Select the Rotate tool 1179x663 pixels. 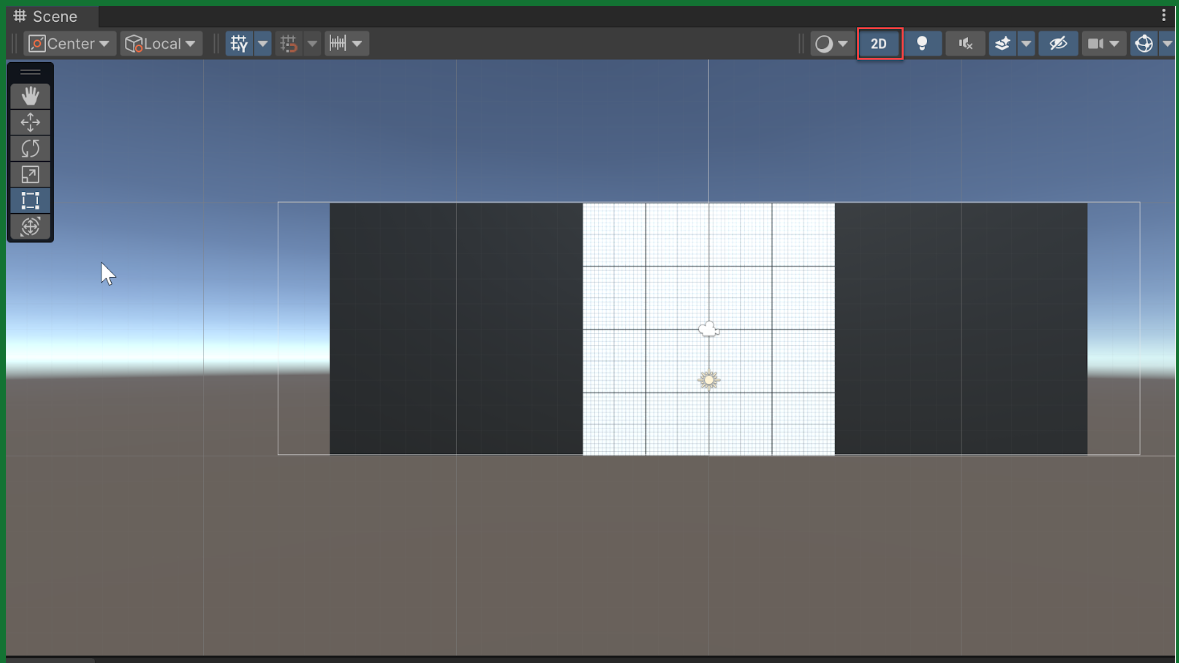coord(30,148)
